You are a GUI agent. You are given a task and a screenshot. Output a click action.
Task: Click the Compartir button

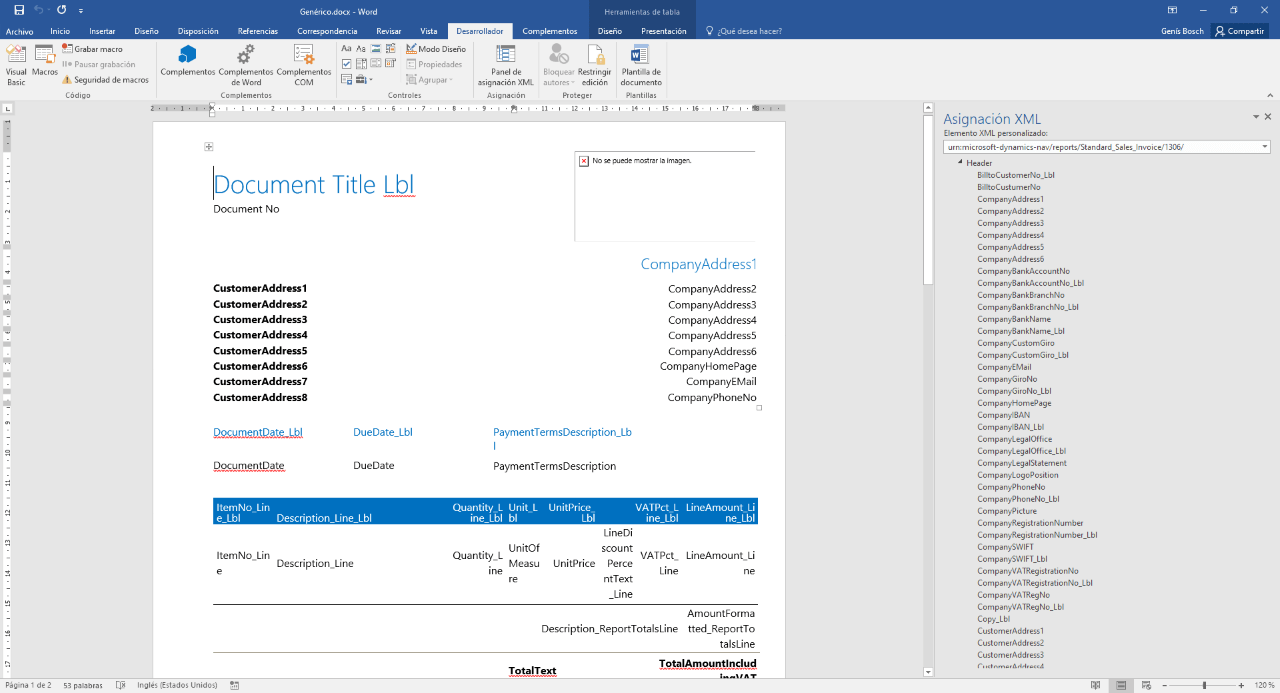[1239, 31]
